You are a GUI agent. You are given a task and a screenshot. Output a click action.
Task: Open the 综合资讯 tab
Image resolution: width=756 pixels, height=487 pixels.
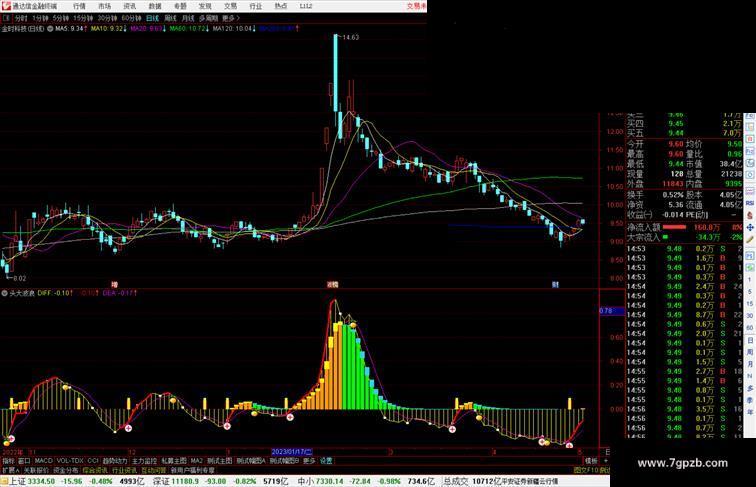pos(95,470)
